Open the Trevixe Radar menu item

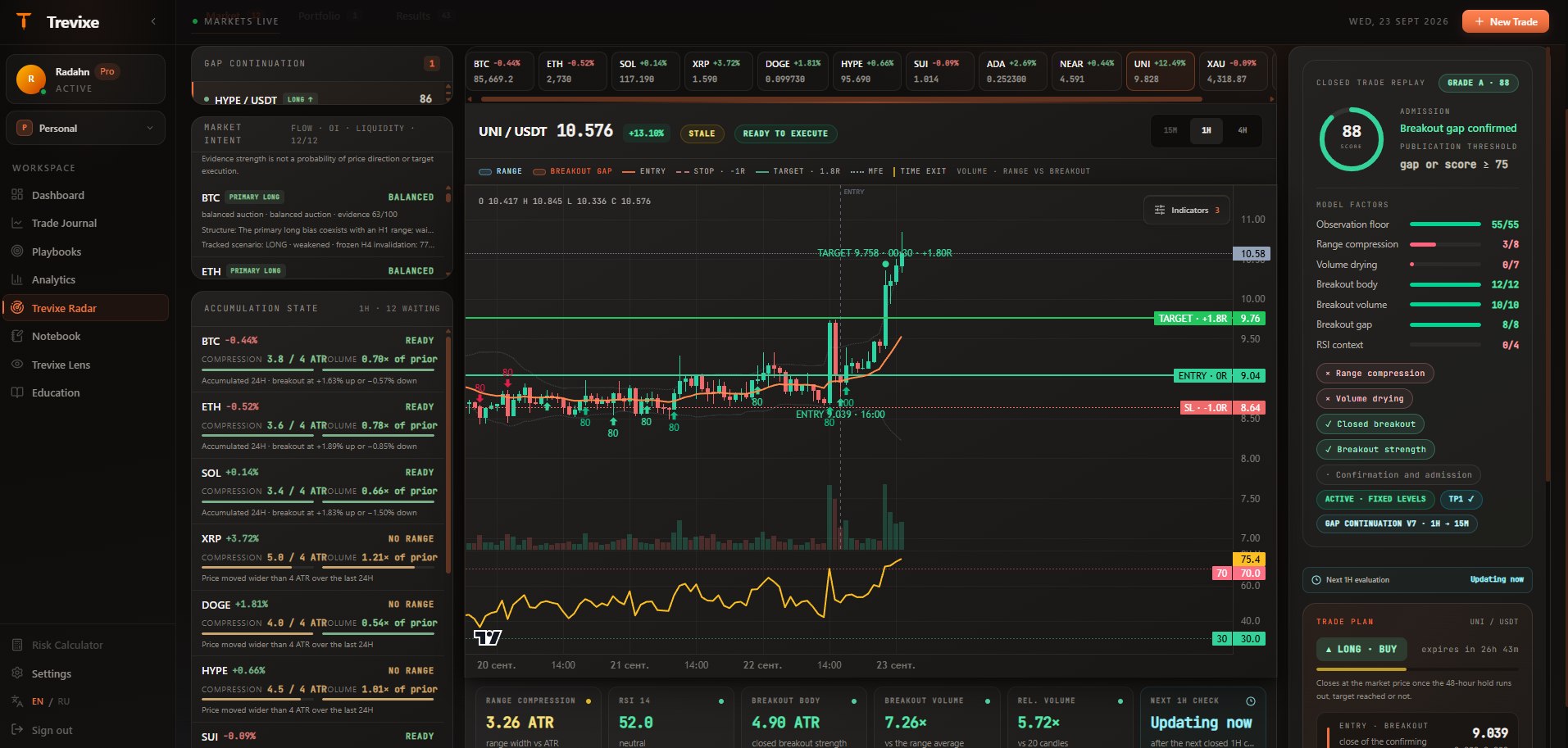[86, 308]
